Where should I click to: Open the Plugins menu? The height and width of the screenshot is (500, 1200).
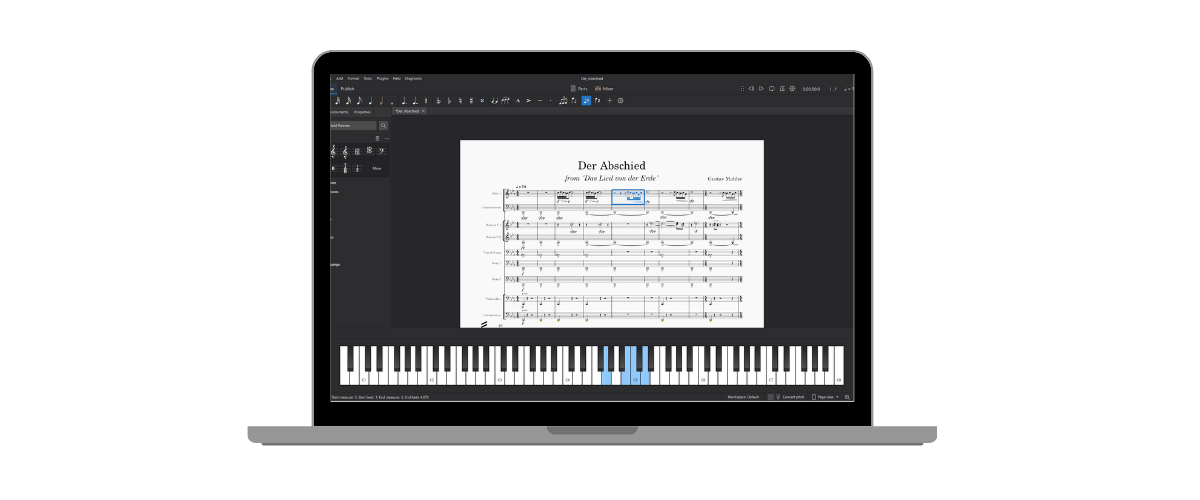point(382,78)
